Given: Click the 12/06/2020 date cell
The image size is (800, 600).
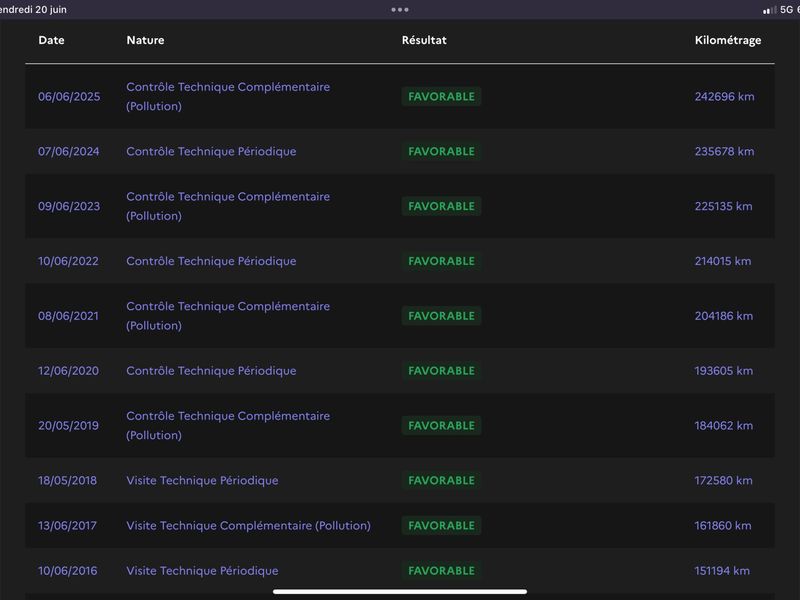Looking at the screenshot, I should coord(68,371).
